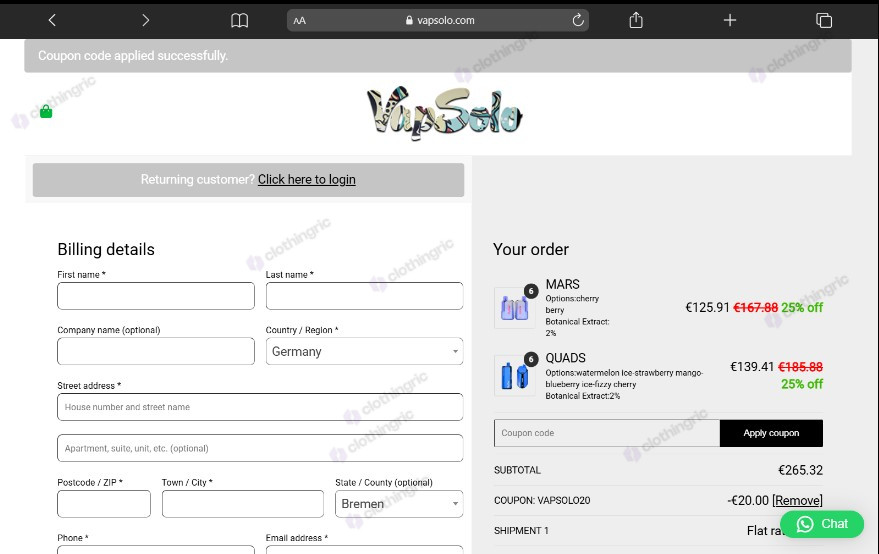Click the Coupon code applied successfully notice

(x=438, y=56)
